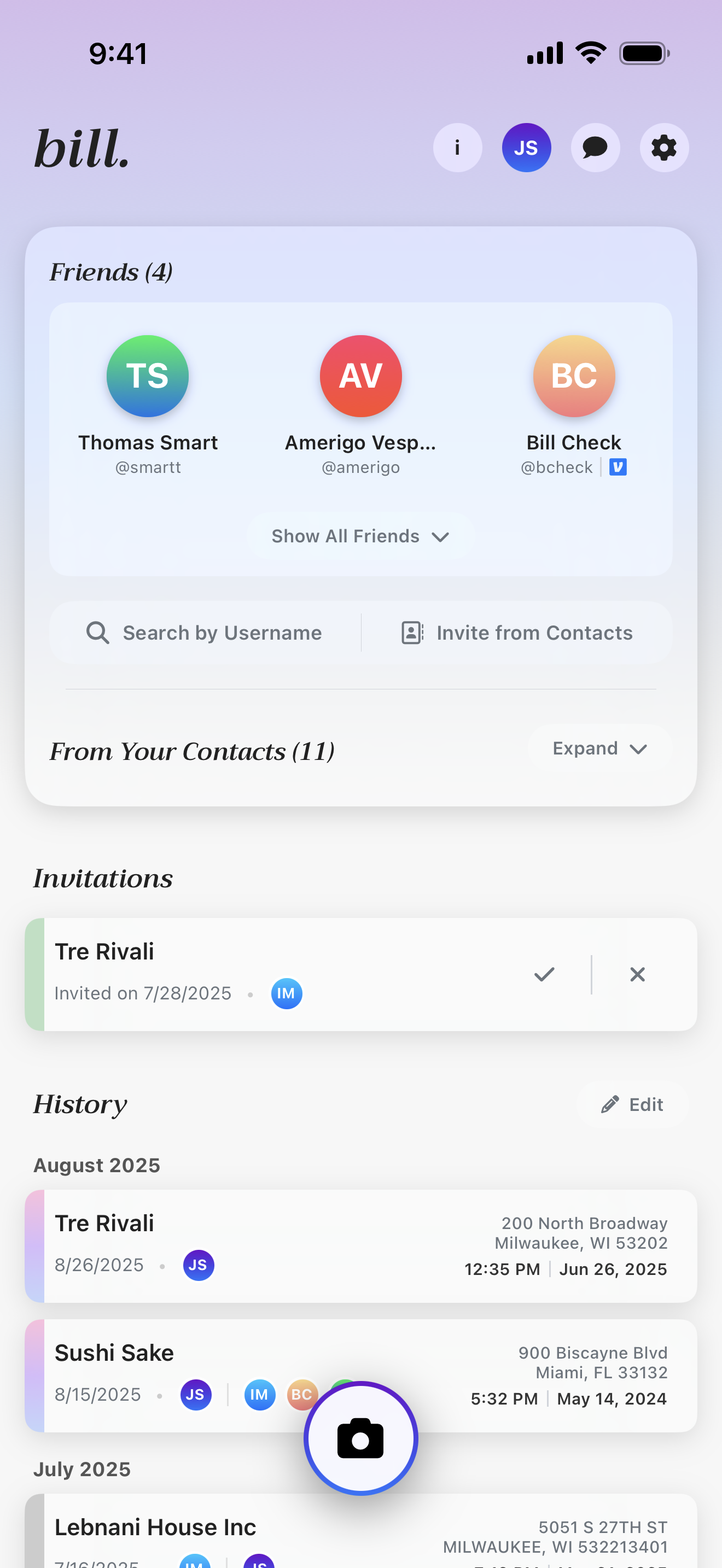Tap the IM avatar on the invitation
This screenshot has width=722, height=1568.
click(x=286, y=993)
